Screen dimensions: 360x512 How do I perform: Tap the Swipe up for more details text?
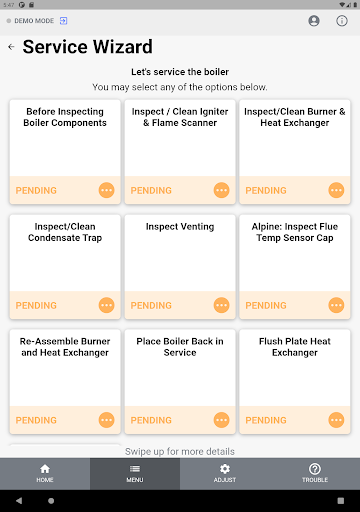(x=180, y=451)
